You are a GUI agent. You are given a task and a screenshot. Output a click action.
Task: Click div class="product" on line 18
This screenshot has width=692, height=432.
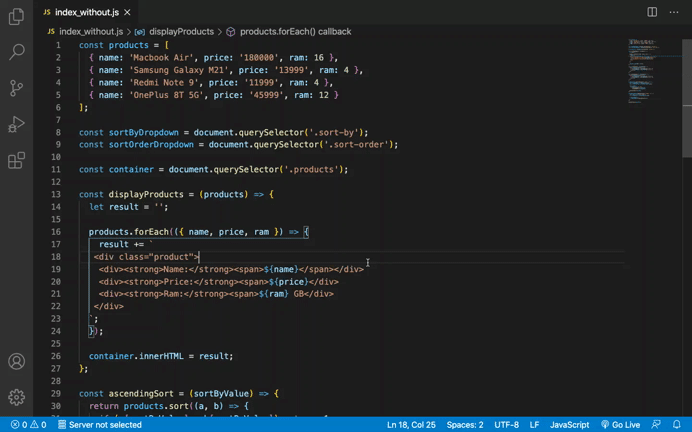(x=146, y=257)
